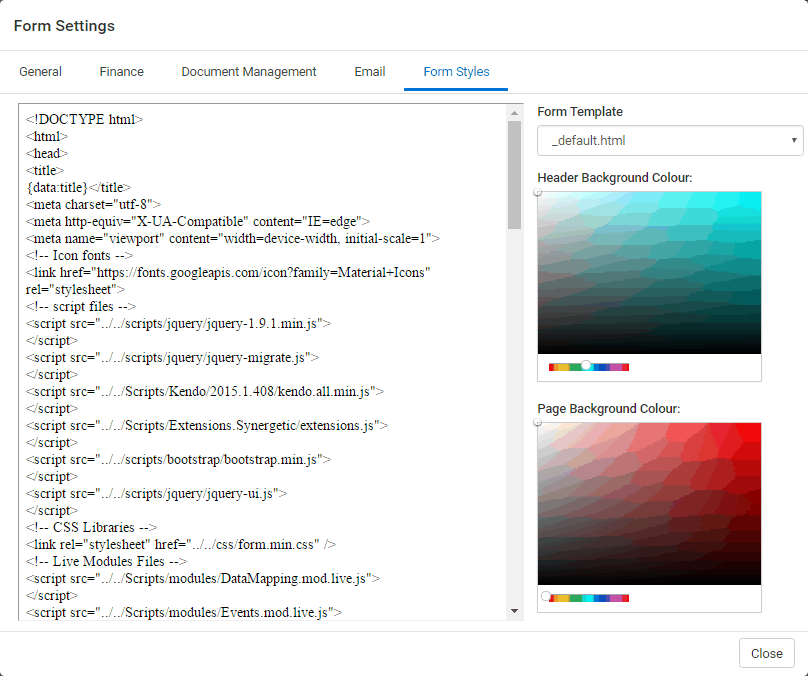Click the Events.mod.live.js line
Screen dimensions: 808x676
tap(184, 613)
